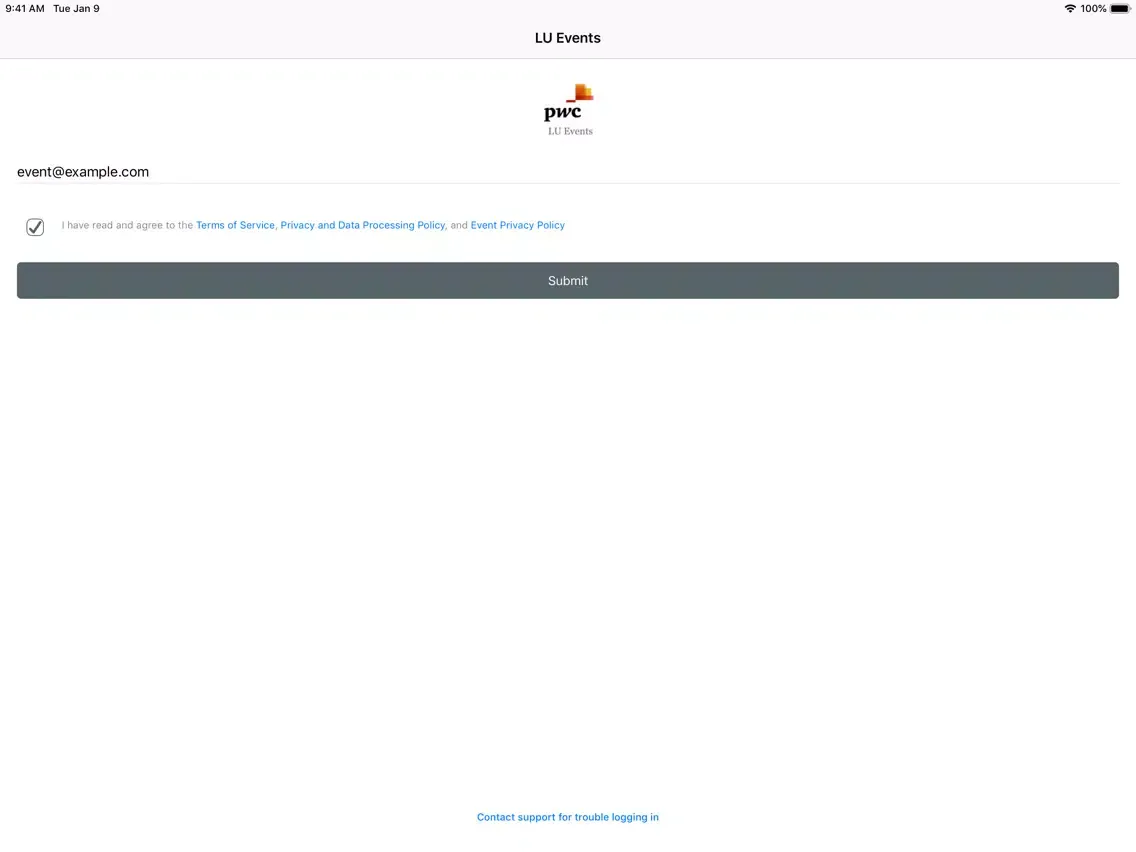Uncheck the terms agreement checkbox
Viewport: 1136px width, 852px height.
pos(35,227)
